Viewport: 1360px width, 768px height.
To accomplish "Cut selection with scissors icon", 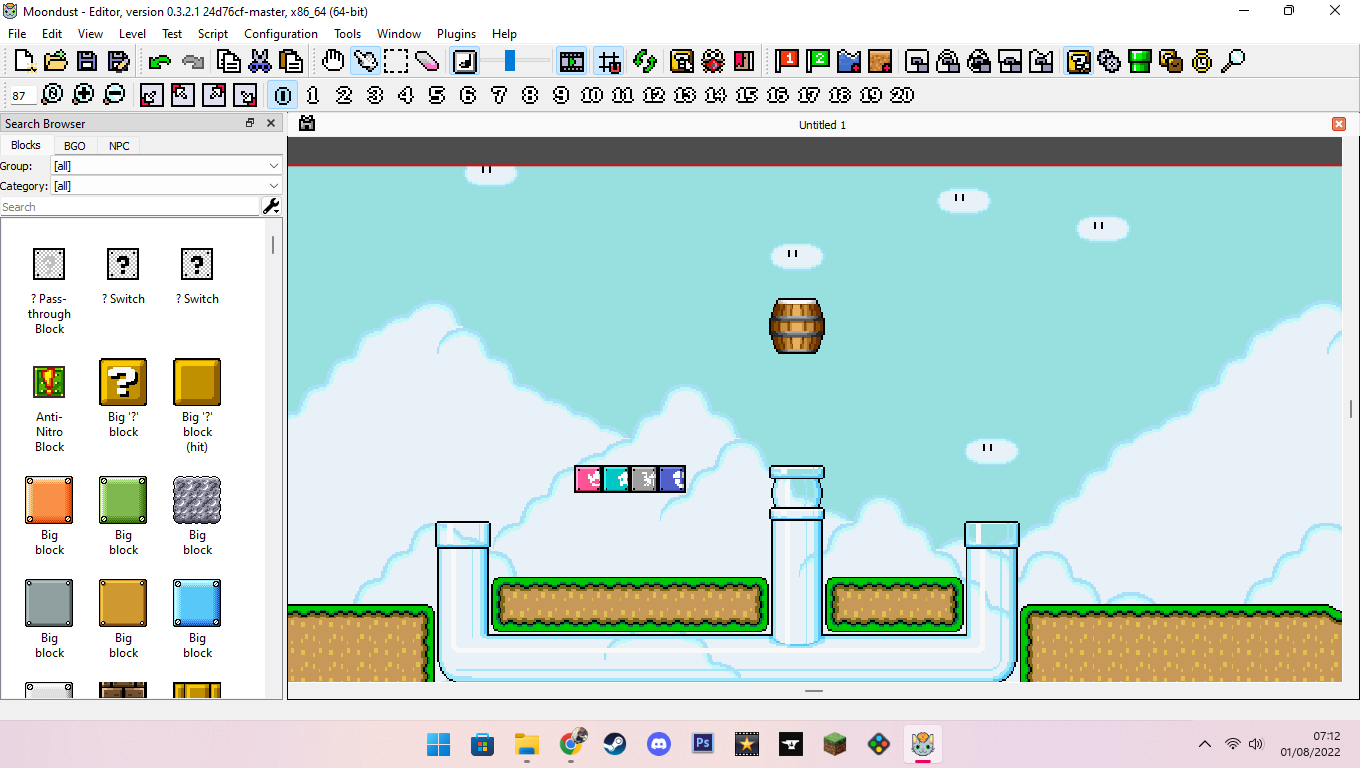I will [260, 62].
